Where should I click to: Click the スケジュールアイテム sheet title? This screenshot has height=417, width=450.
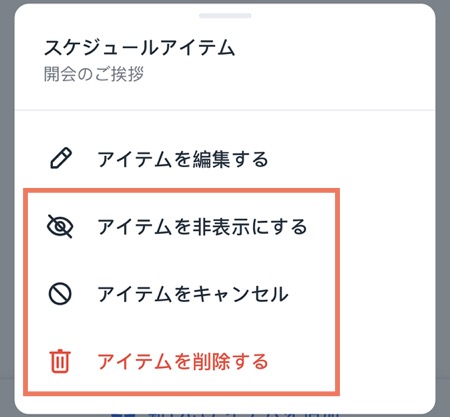(139, 47)
